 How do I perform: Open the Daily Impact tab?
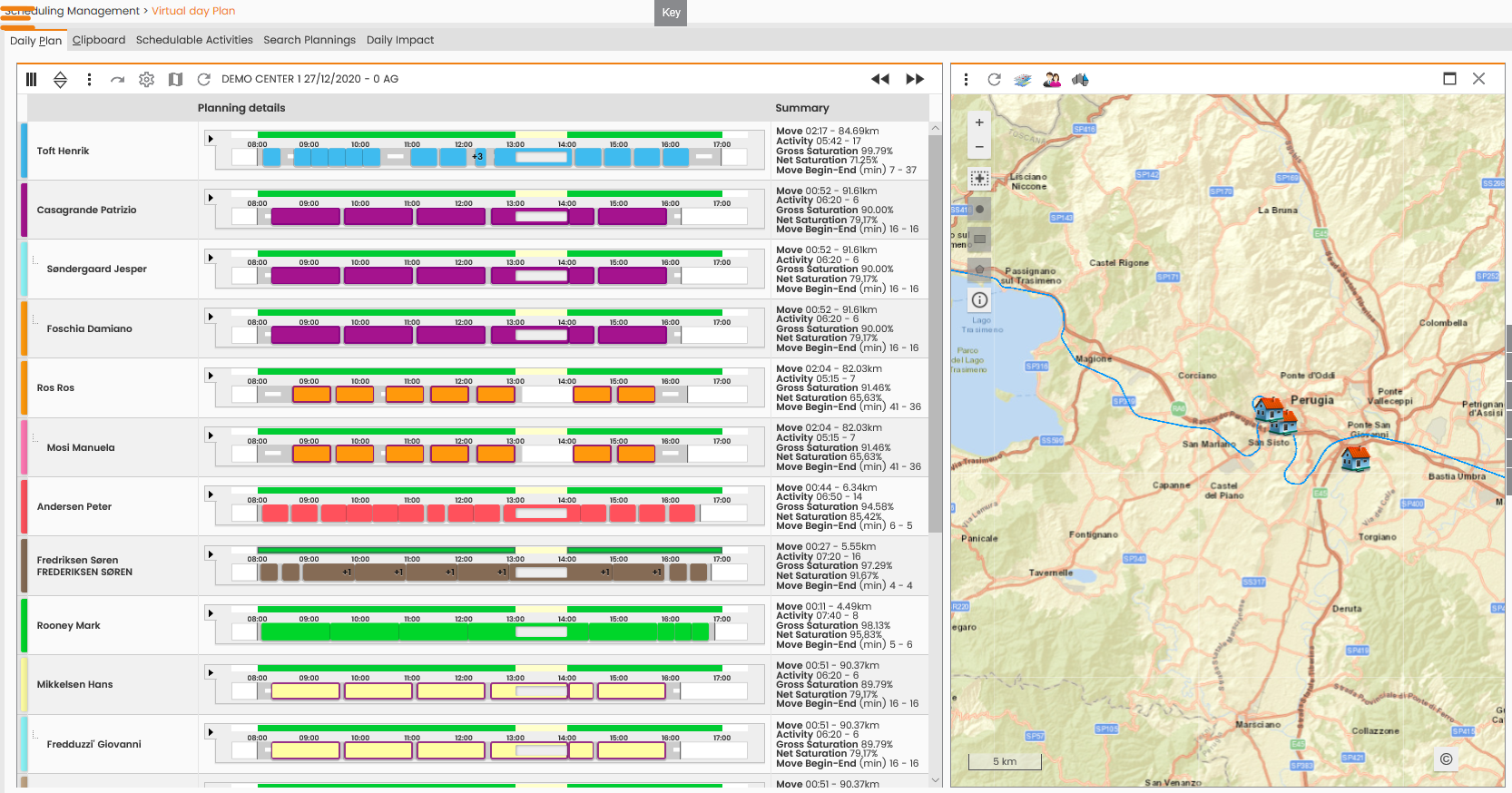pos(400,40)
